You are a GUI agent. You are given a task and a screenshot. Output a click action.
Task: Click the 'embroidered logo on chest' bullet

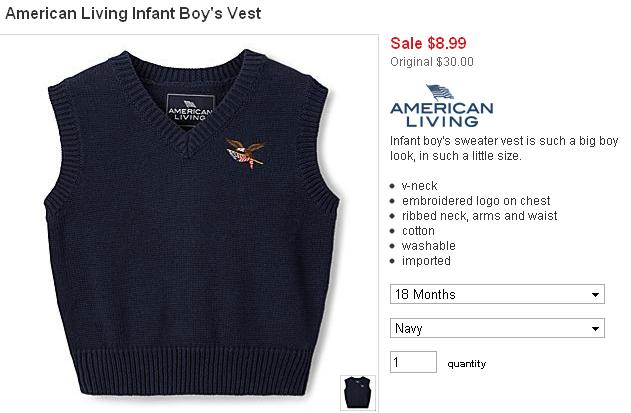476,200
